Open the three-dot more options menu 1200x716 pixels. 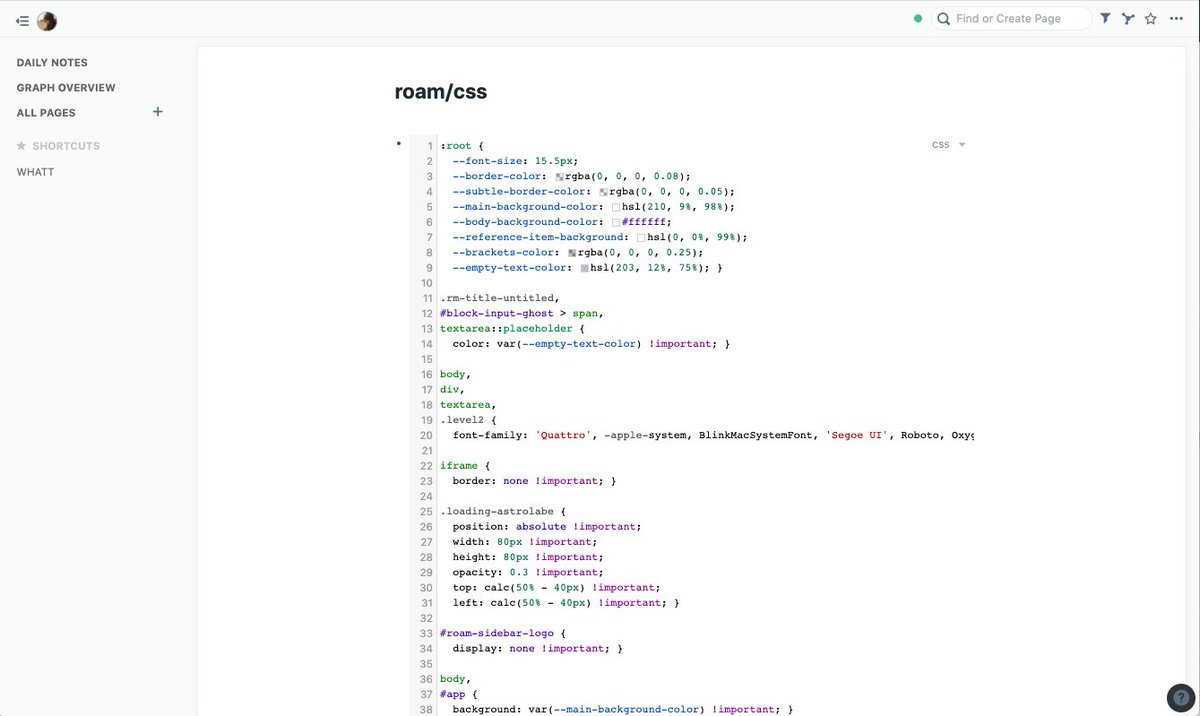coord(1176,18)
